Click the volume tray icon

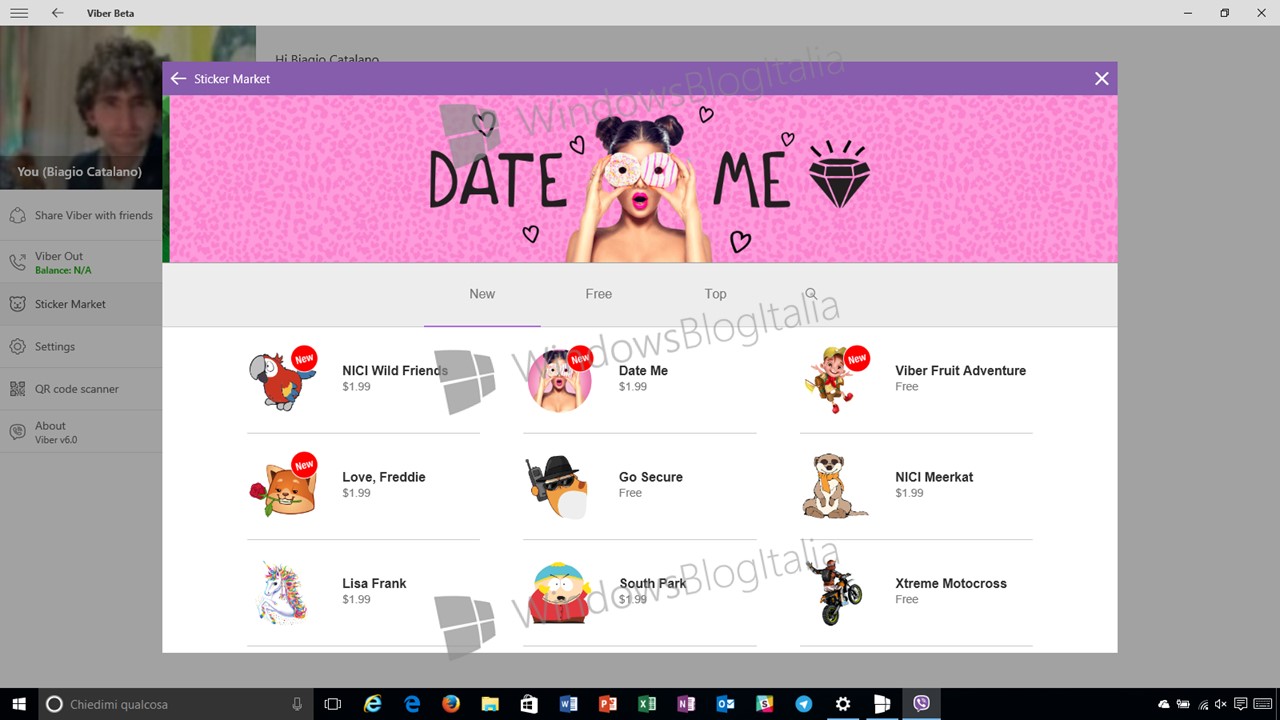point(1221,704)
